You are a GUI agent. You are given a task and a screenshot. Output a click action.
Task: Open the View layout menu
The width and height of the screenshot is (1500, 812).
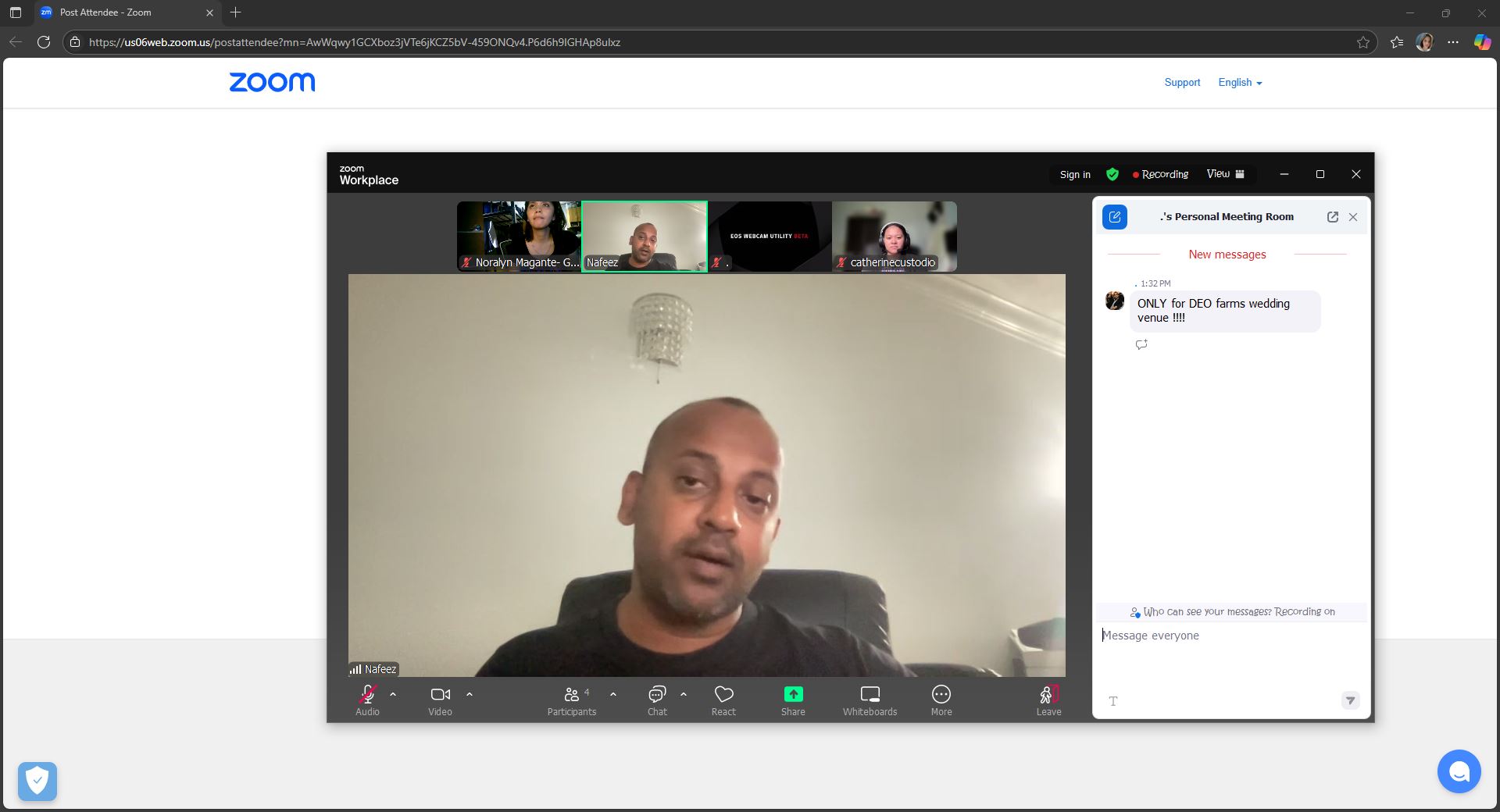(1225, 174)
